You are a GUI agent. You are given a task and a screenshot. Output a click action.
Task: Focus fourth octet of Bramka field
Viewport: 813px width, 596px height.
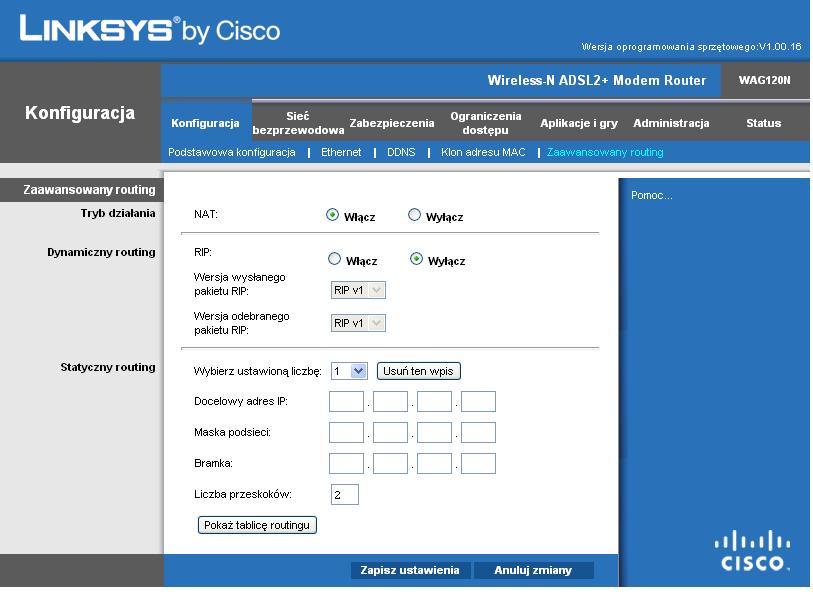[x=479, y=464]
